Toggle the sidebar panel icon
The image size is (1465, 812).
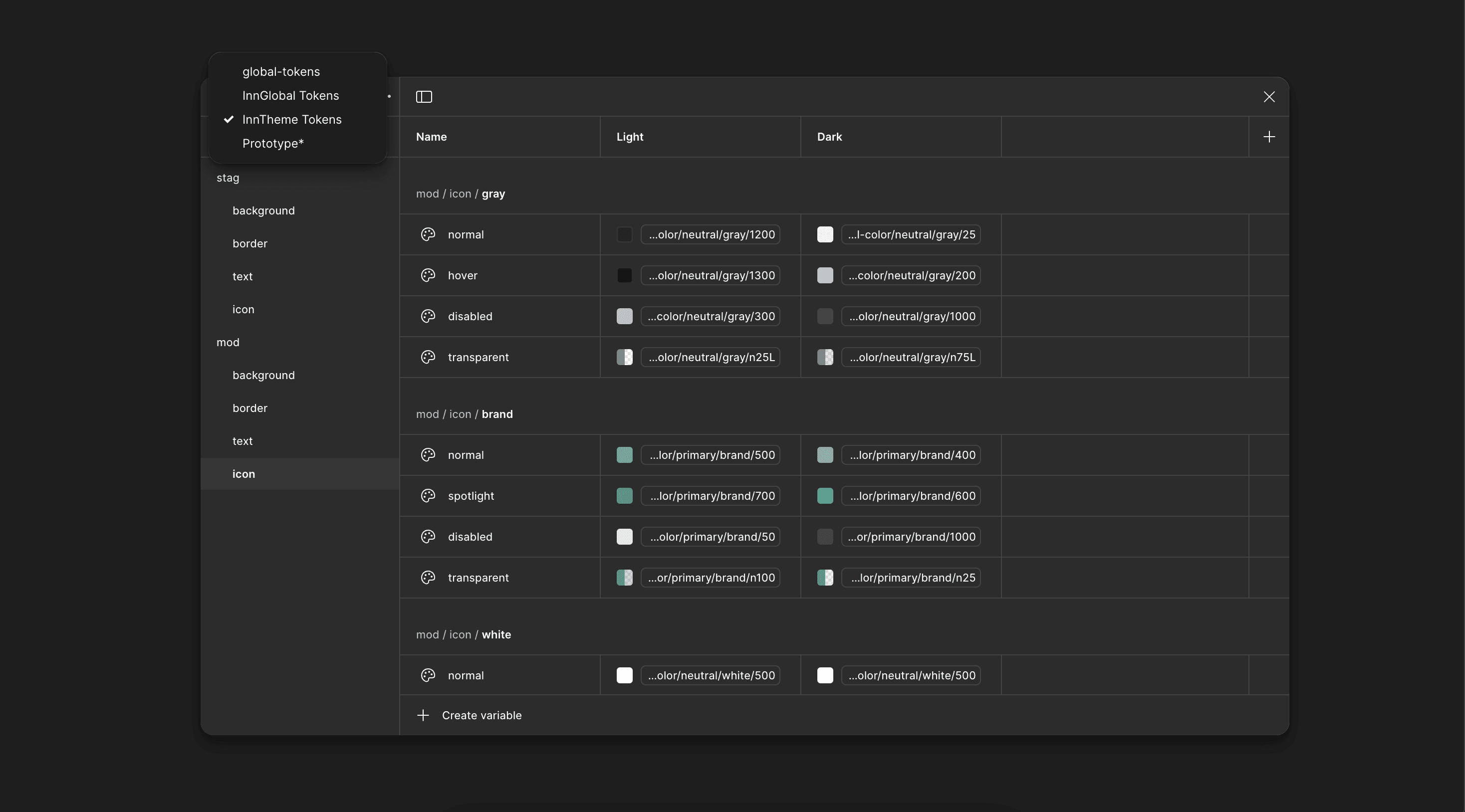pyautogui.click(x=424, y=97)
